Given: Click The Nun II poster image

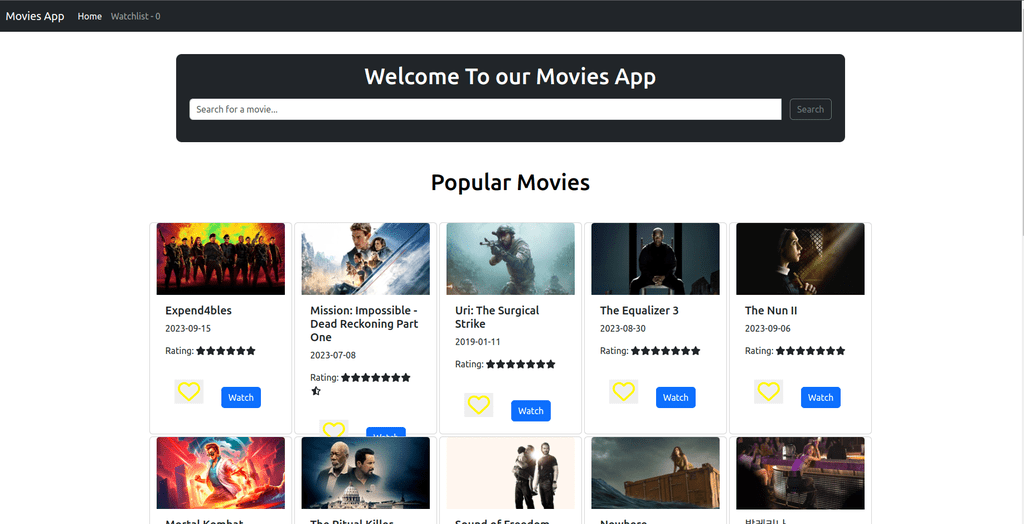Looking at the screenshot, I should [801, 259].
